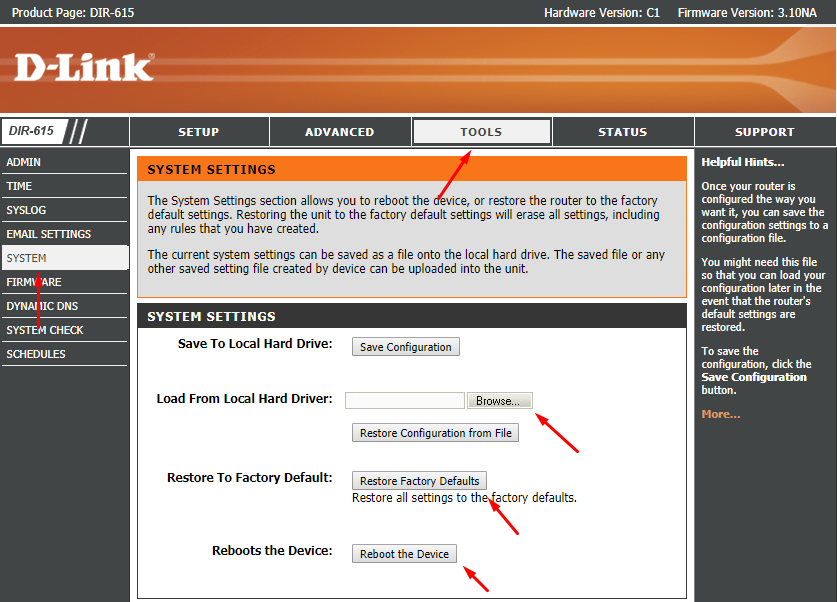The width and height of the screenshot is (837, 602).
Task: Click Hardware Version: C1 text
Action: coord(602,12)
